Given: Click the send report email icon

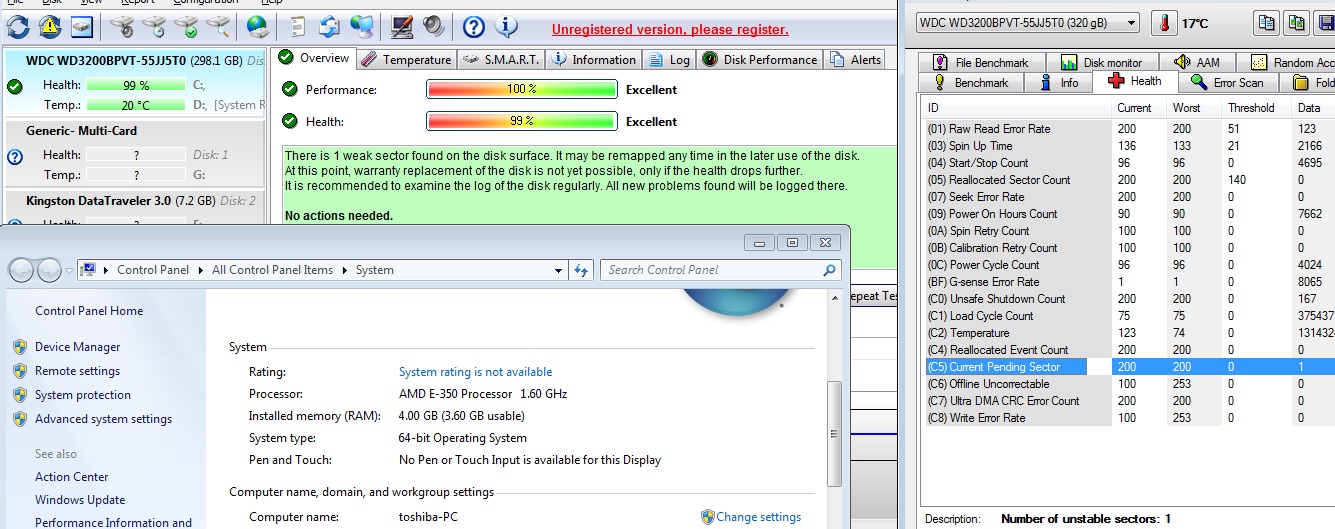Looking at the screenshot, I should [x=329, y=26].
